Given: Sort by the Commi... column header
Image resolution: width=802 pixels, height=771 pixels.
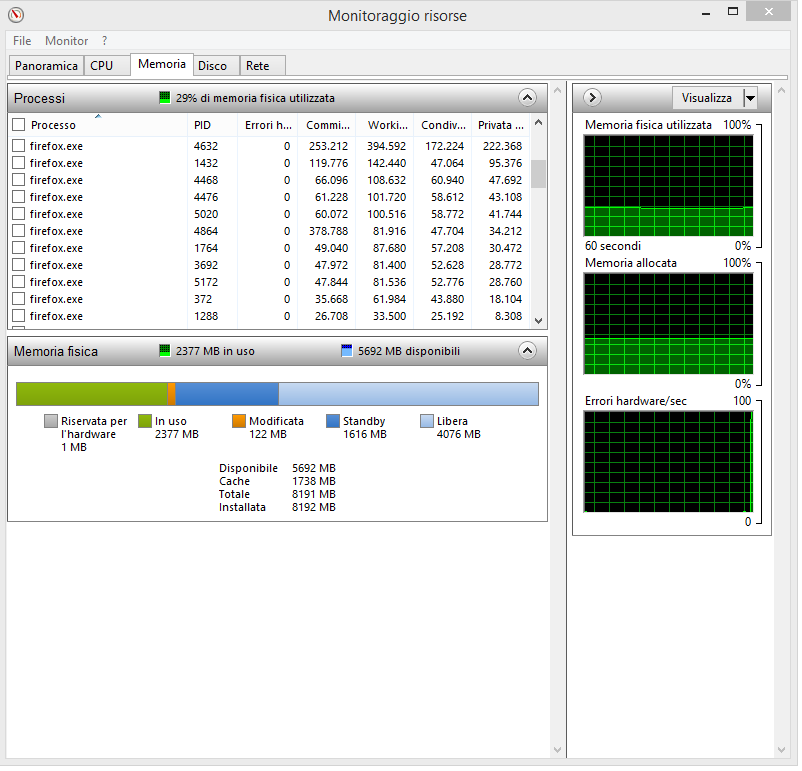Looking at the screenshot, I should pos(329,126).
